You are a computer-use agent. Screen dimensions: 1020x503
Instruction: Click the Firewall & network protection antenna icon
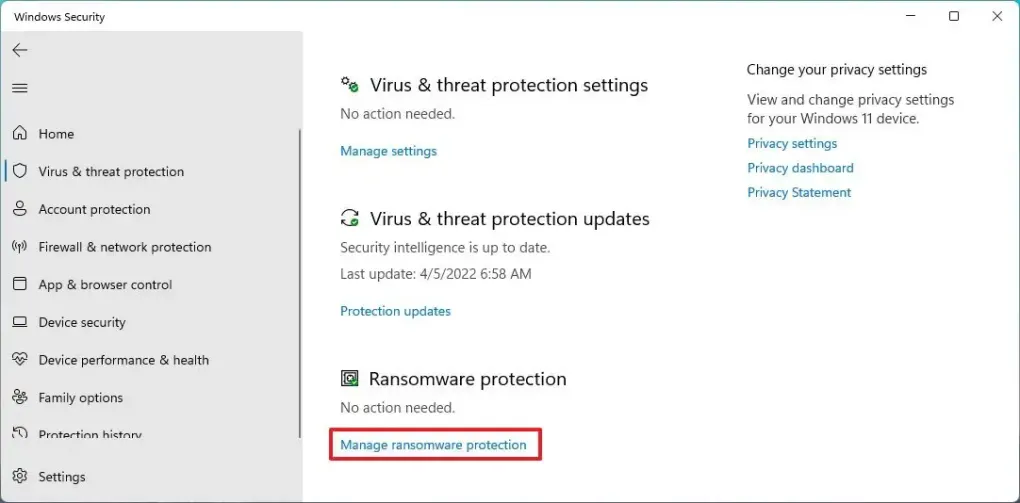pyautogui.click(x=20, y=247)
